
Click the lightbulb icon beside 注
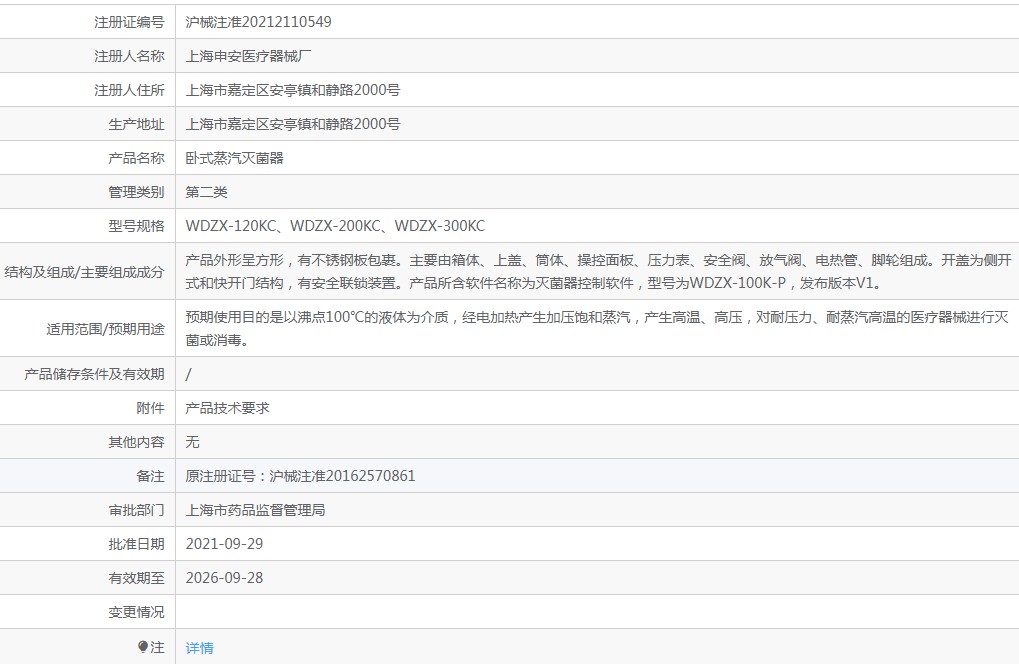(x=143, y=646)
